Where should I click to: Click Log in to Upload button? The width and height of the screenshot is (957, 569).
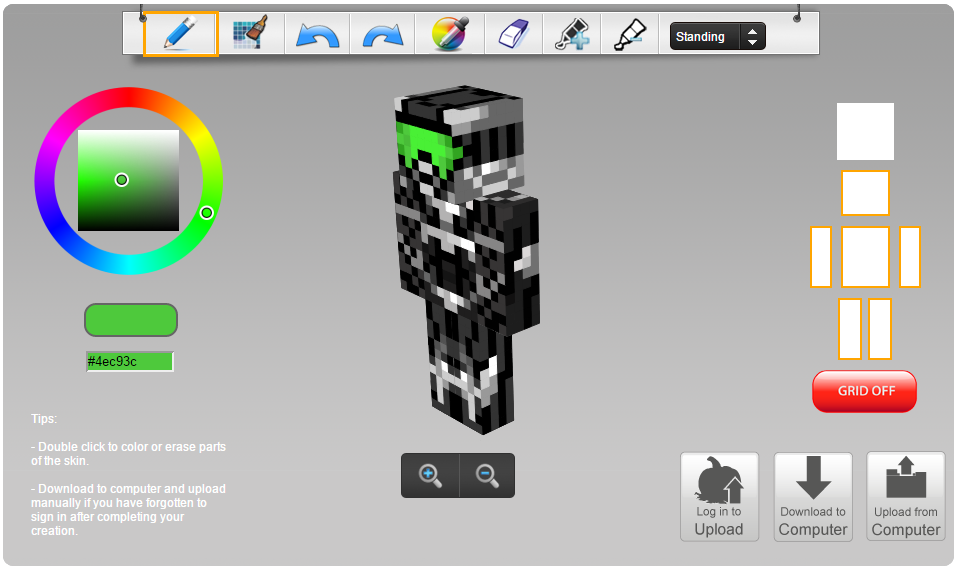(719, 497)
